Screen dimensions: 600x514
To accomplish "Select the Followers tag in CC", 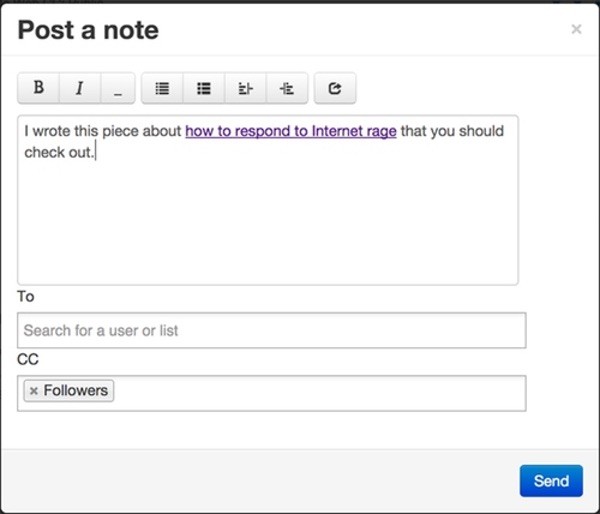I will point(76,391).
